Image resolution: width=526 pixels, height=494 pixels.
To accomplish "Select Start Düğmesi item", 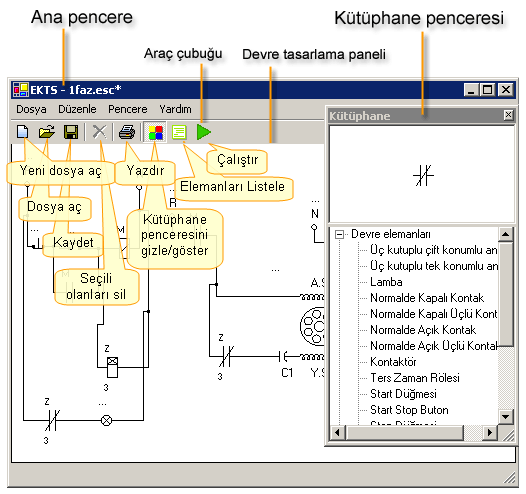I will click(x=403, y=394).
